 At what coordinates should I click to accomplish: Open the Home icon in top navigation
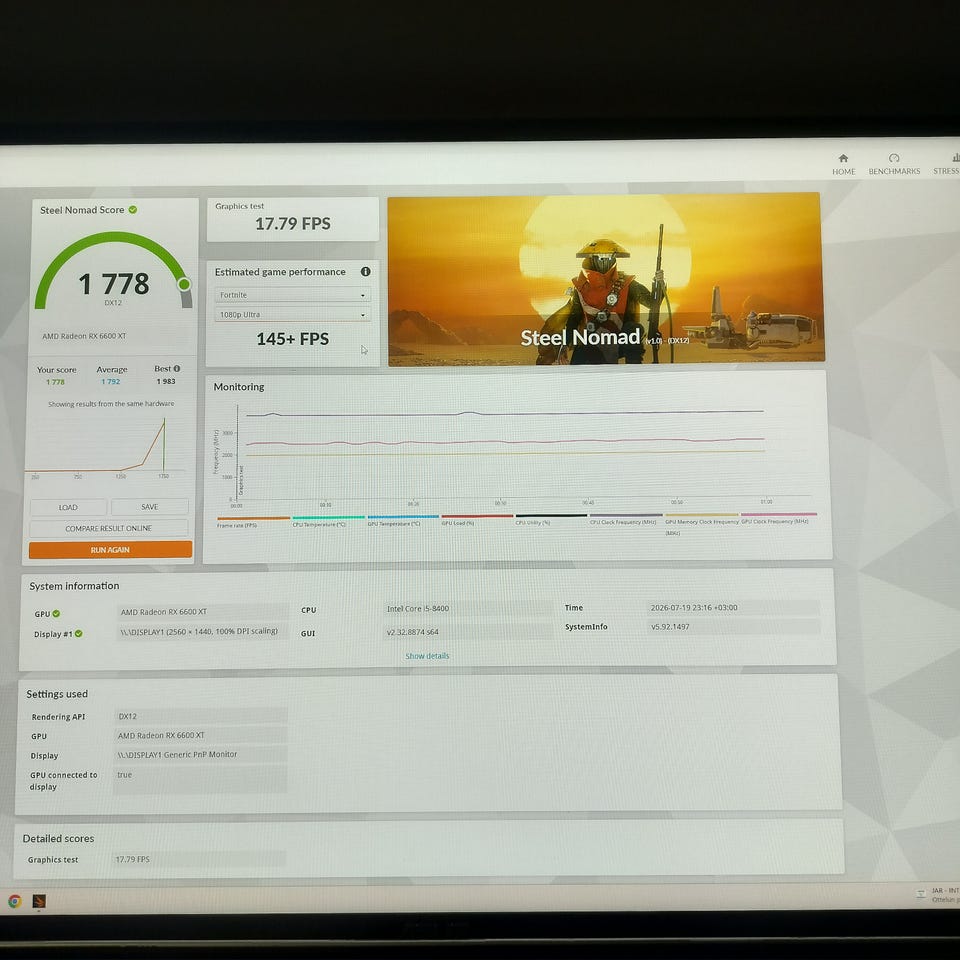843,159
